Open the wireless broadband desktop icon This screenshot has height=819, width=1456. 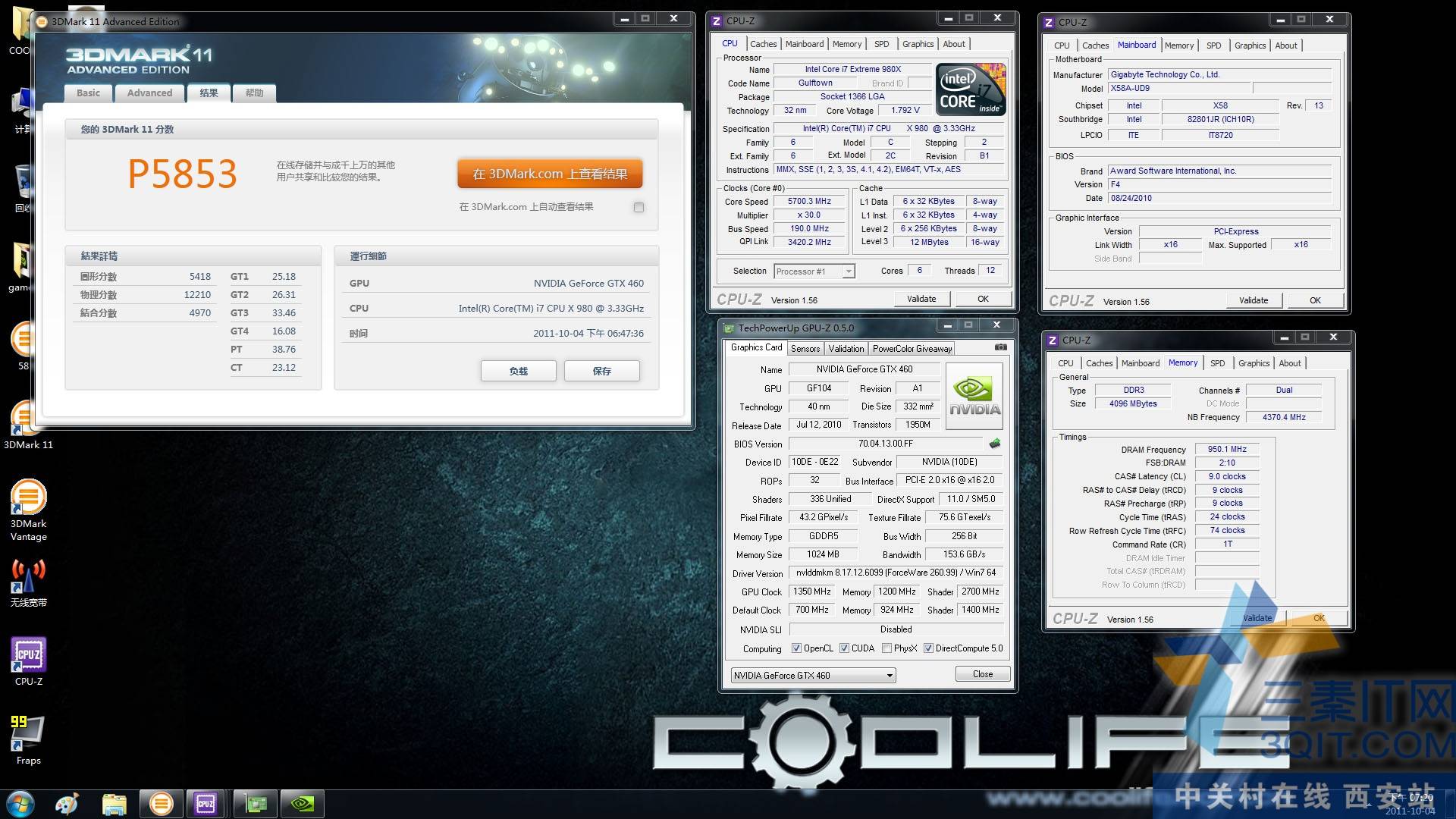click(x=28, y=582)
